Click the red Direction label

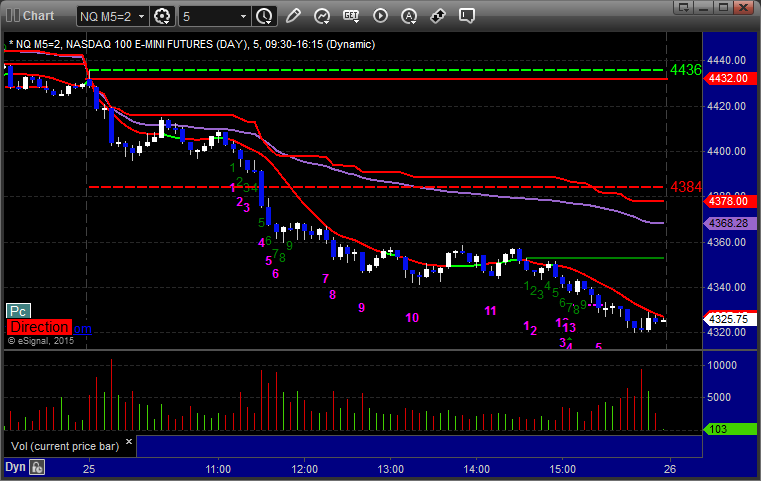tap(38, 327)
